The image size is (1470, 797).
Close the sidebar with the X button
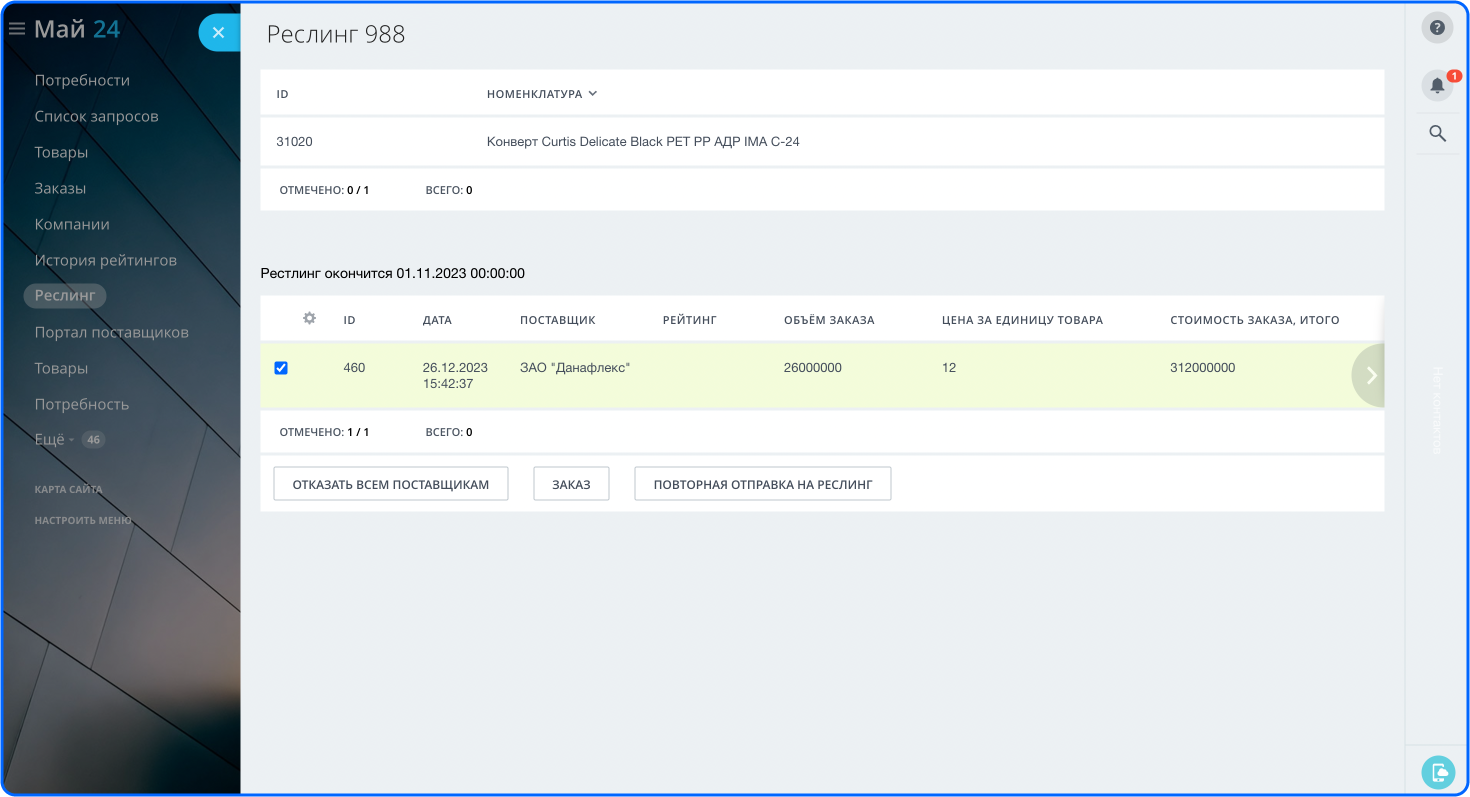point(219,33)
